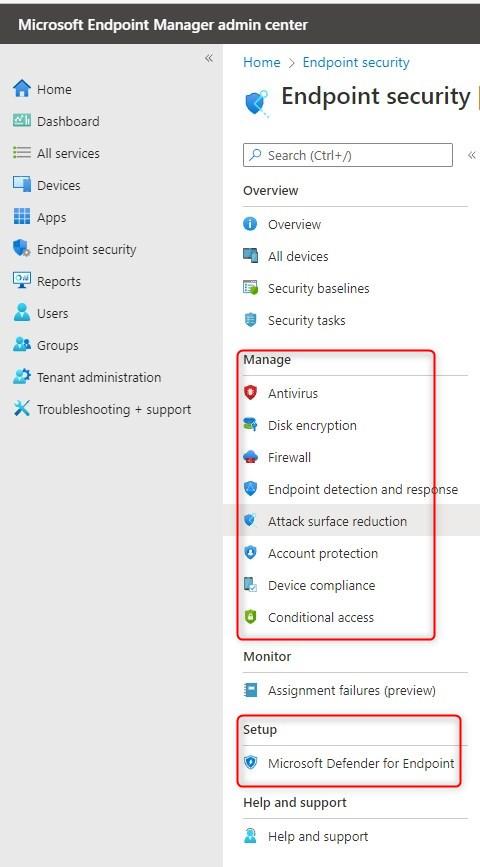Click the Search (Ctrl+/) input box

(348, 155)
